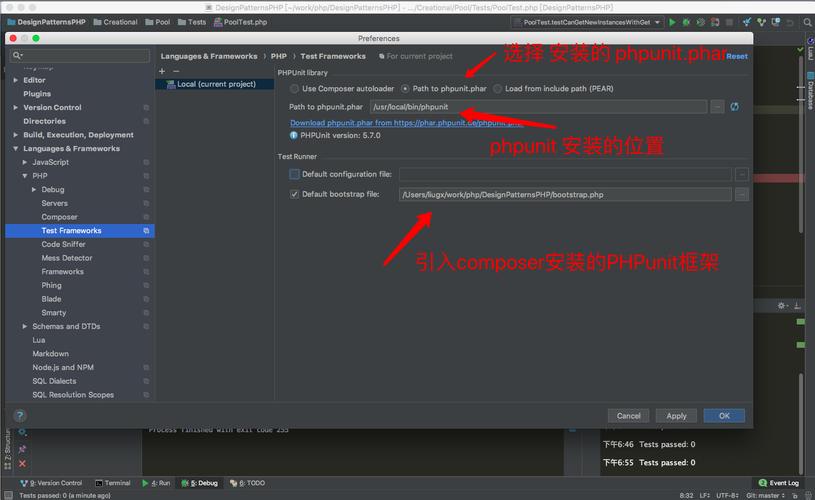Select Composer in the settings tree
The height and width of the screenshot is (500, 815).
click(x=59, y=217)
